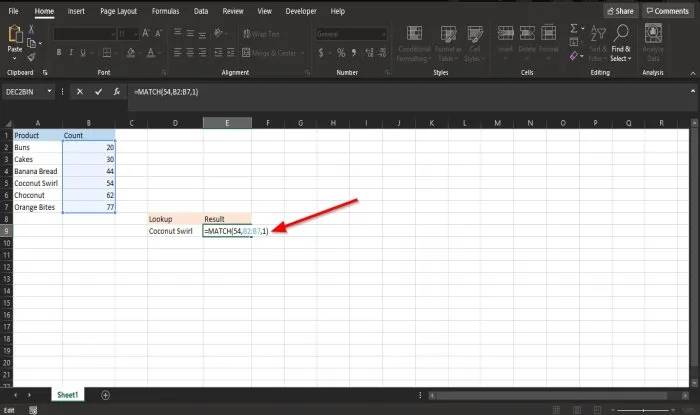Click the Share button
The width and height of the screenshot is (700, 415).
tap(621, 11)
